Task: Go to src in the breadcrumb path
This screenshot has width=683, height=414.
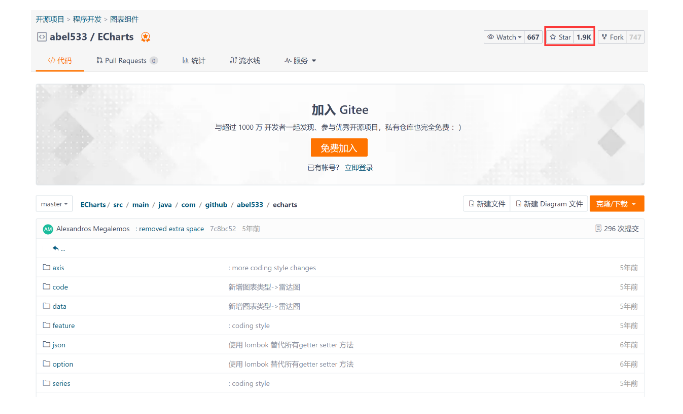Action: pyautogui.click(x=118, y=204)
